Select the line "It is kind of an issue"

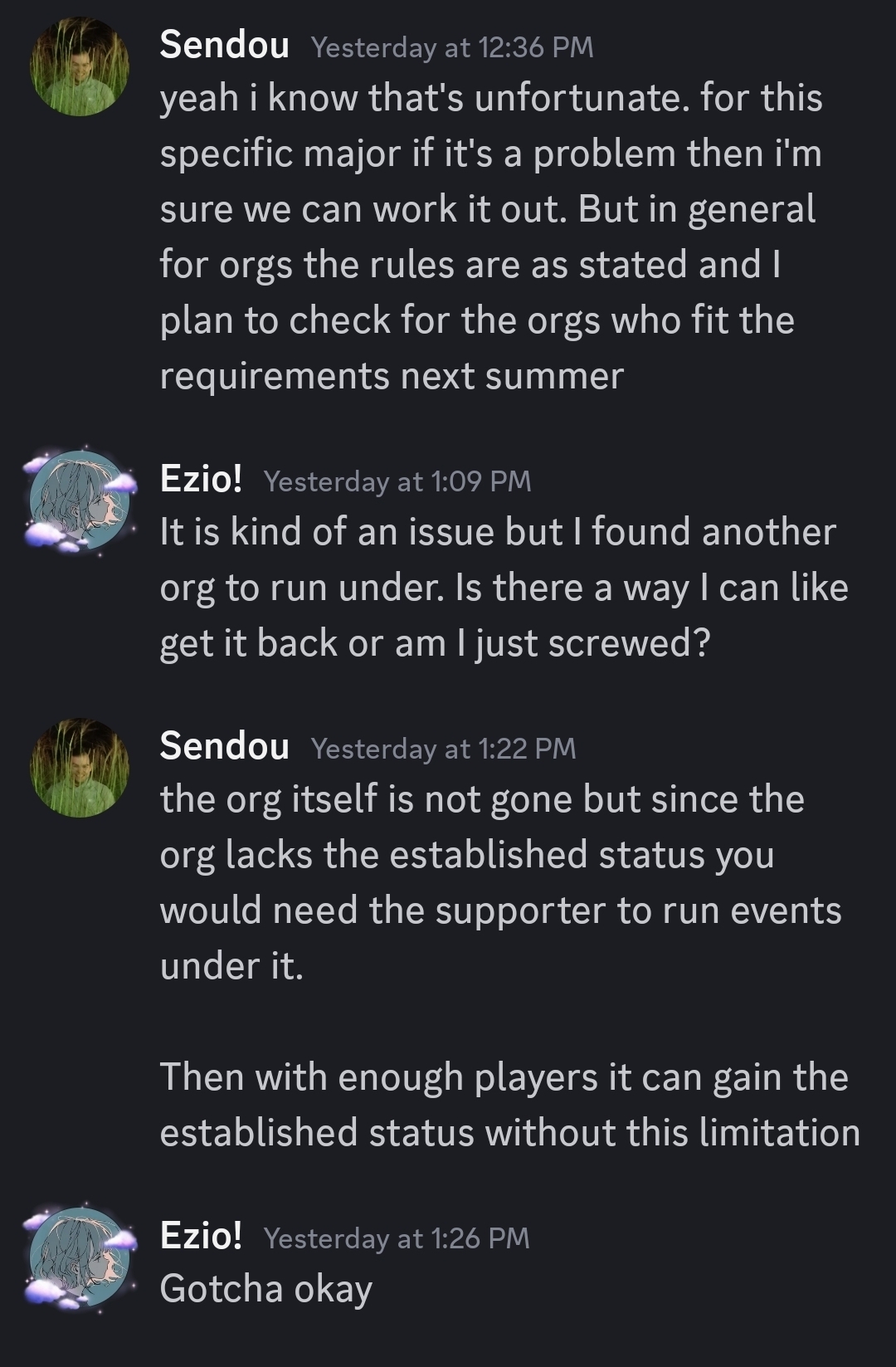point(498,532)
